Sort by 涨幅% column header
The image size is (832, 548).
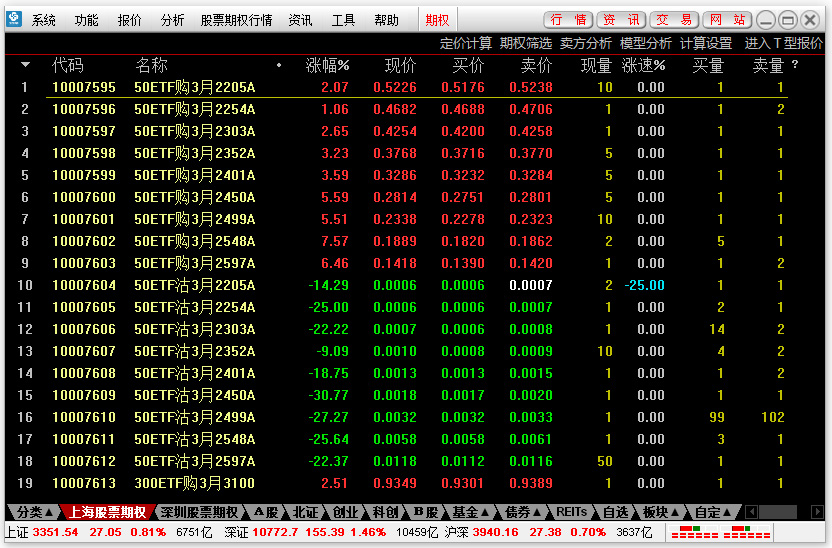click(327, 65)
